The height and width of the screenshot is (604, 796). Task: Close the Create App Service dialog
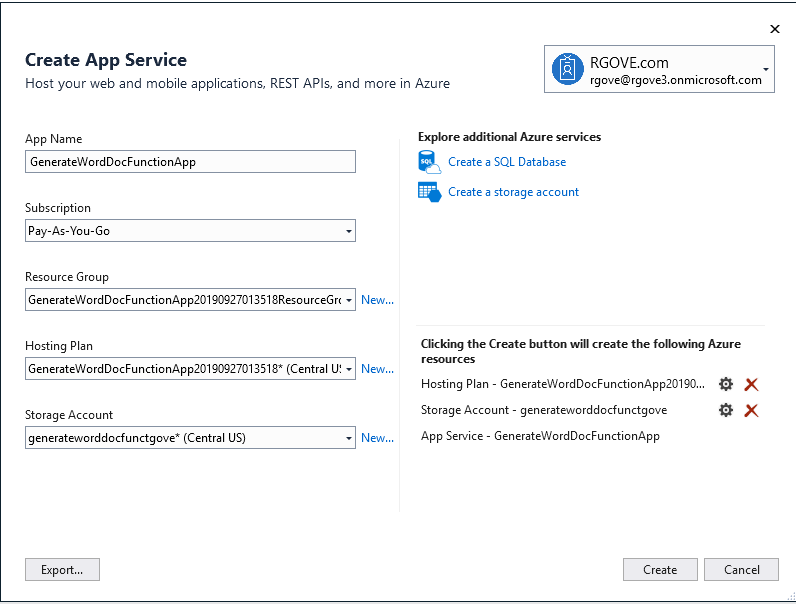(775, 29)
